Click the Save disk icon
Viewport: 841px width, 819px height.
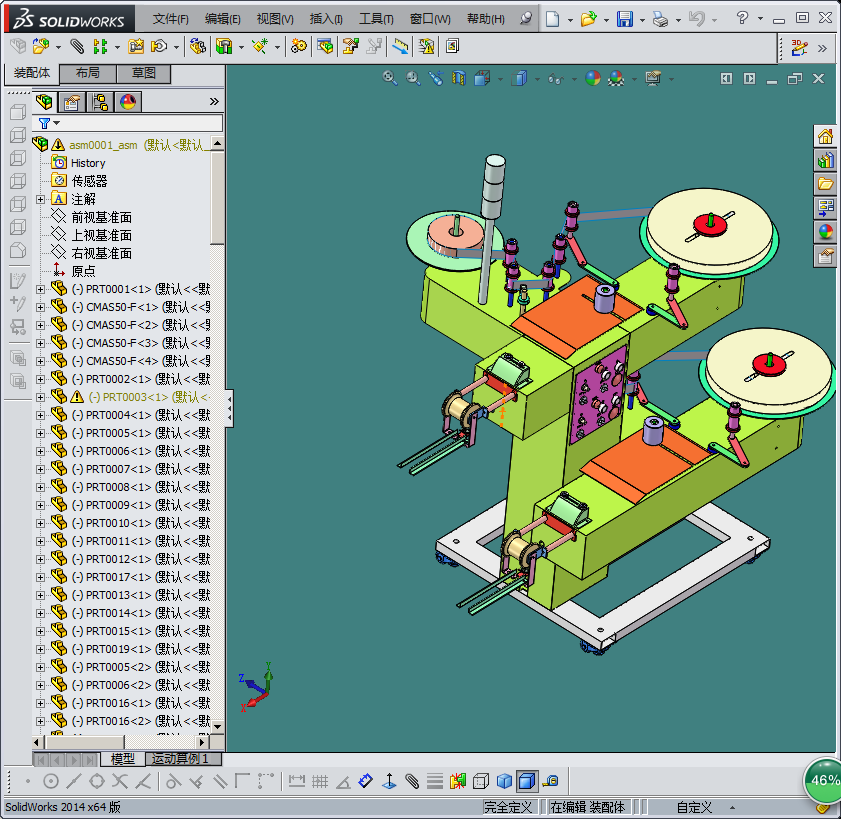pos(624,19)
